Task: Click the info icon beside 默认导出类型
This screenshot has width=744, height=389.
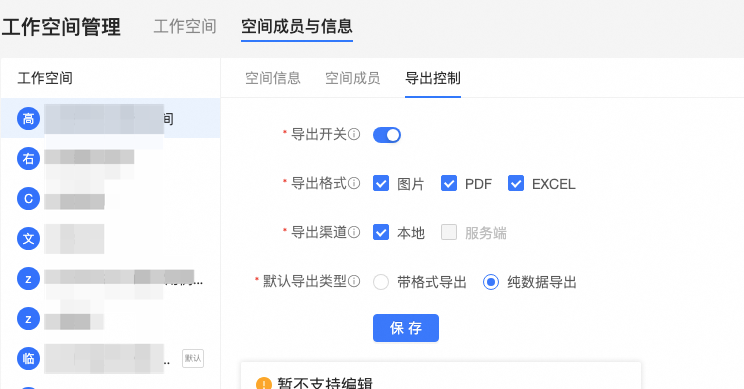Action: [354, 281]
